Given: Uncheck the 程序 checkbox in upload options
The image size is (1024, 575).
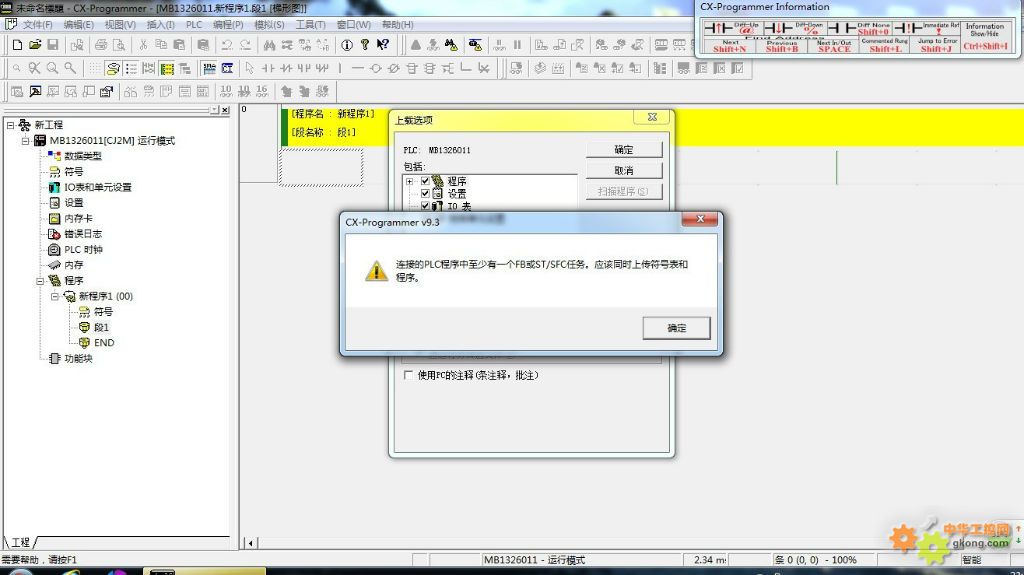Looking at the screenshot, I should click(x=425, y=181).
